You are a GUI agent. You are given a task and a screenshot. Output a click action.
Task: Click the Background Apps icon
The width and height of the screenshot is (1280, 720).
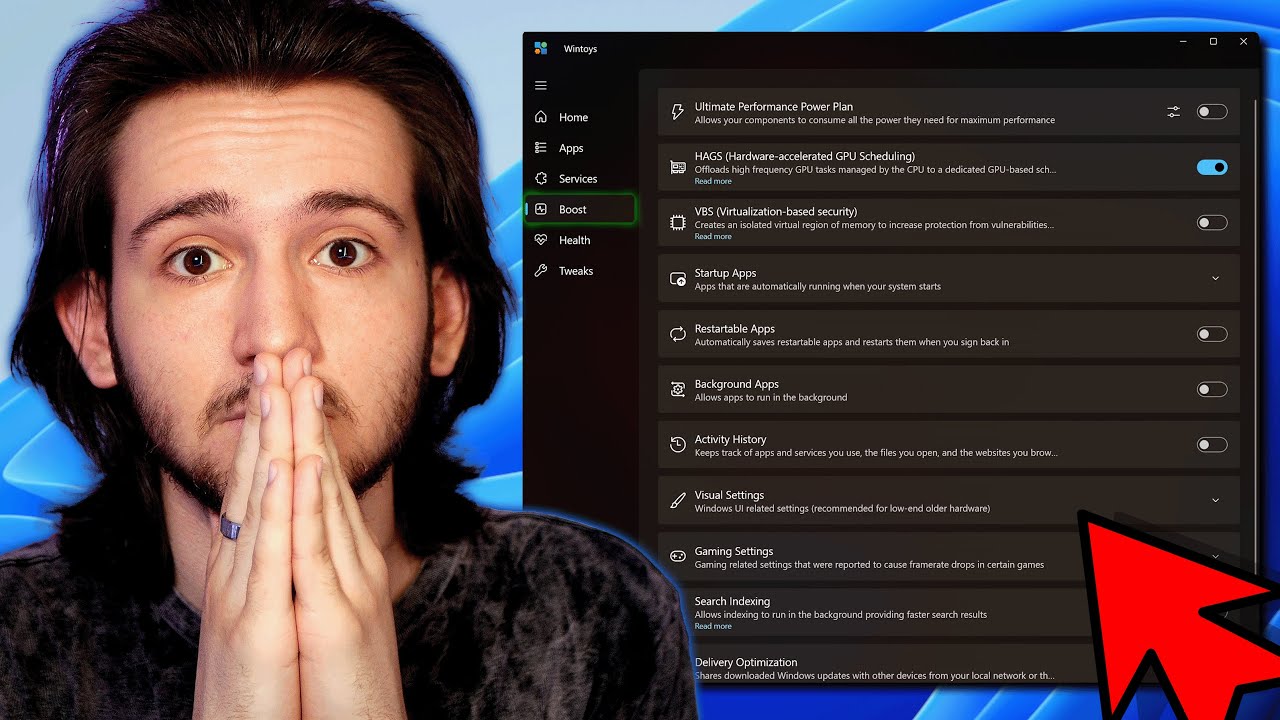pos(677,390)
